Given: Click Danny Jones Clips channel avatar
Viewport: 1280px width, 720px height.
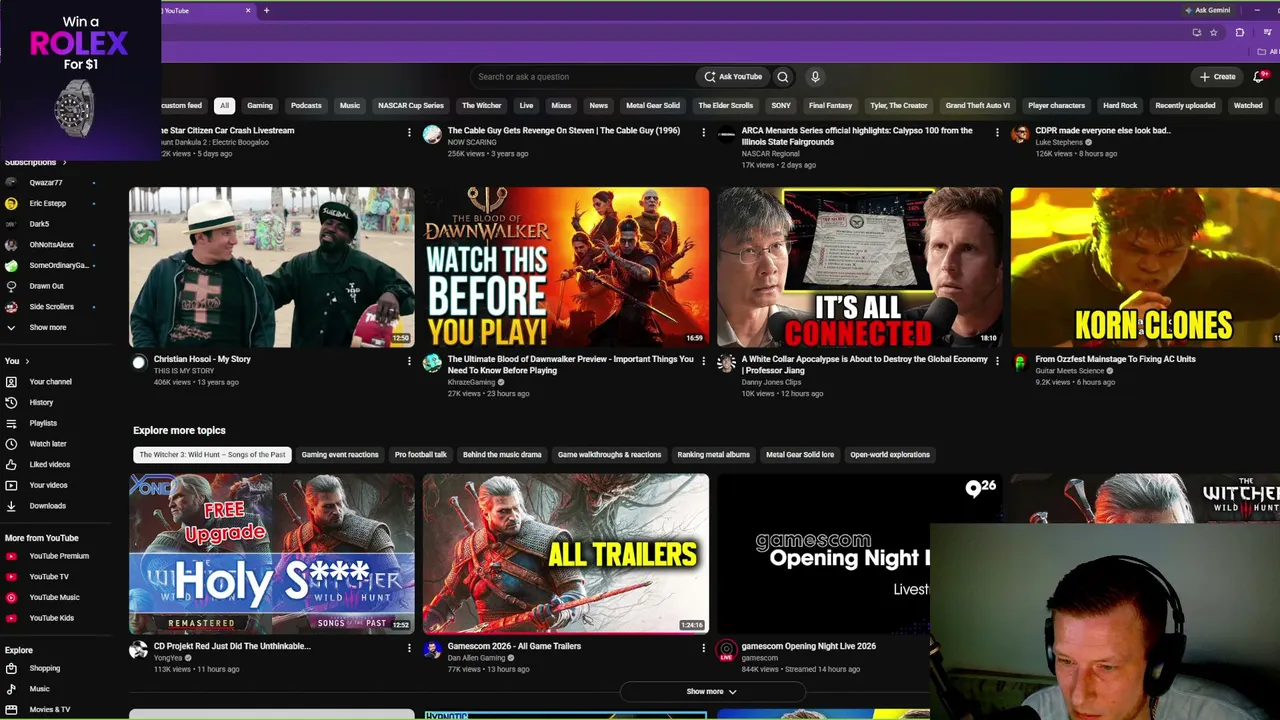Looking at the screenshot, I should (x=726, y=363).
